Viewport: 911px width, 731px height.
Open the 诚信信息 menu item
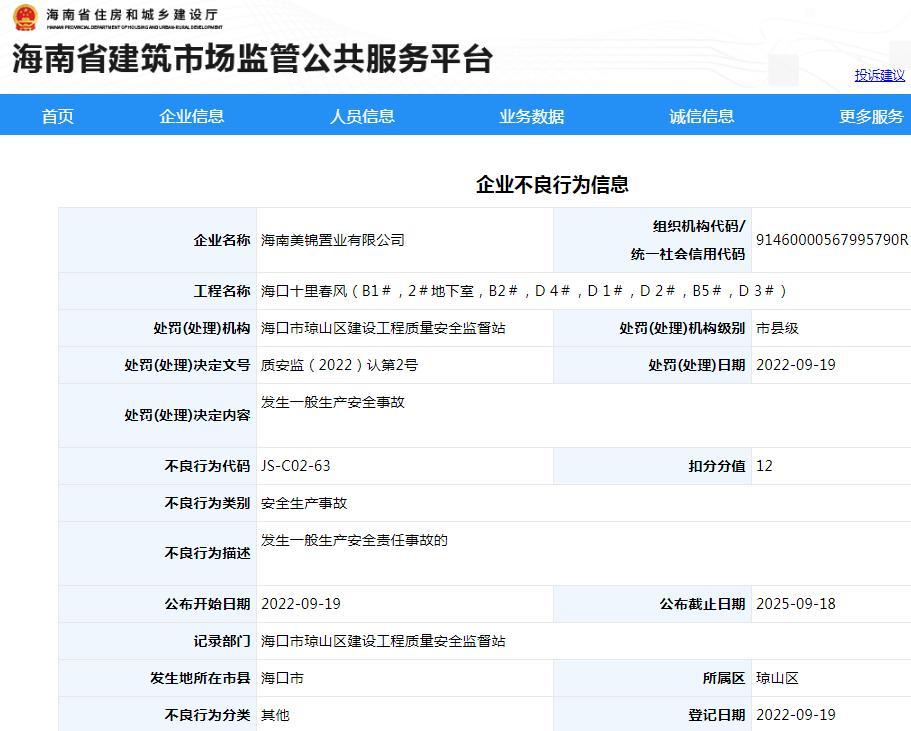pyautogui.click(x=701, y=116)
